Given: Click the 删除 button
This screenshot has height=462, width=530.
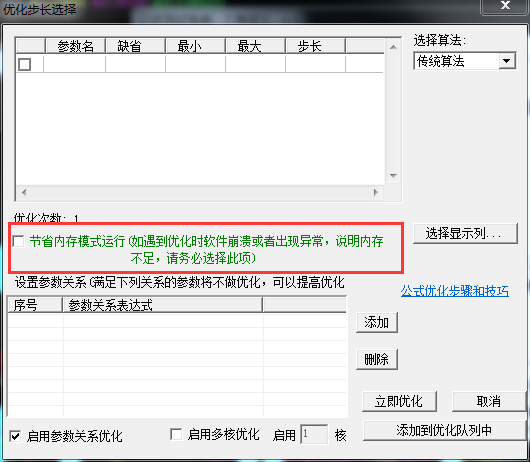Looking at the screenshot, I should (x=377, y=359).
